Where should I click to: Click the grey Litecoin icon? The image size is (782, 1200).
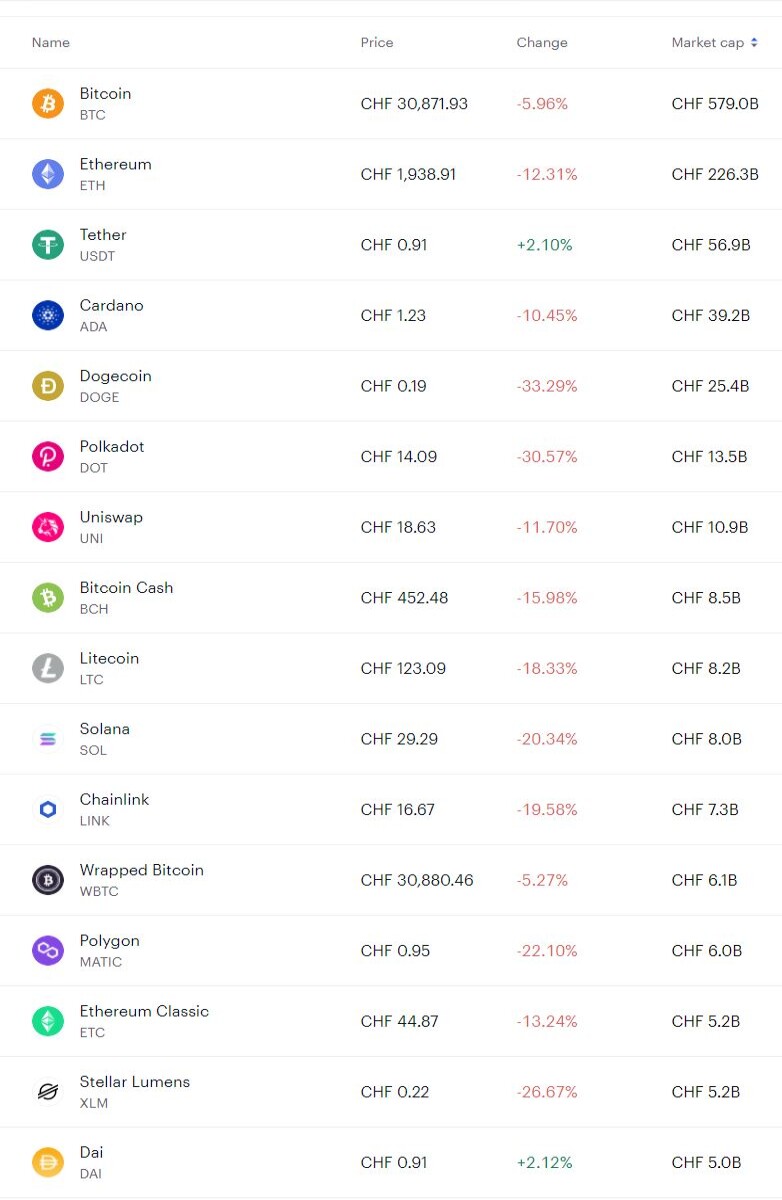coord(48,668)
